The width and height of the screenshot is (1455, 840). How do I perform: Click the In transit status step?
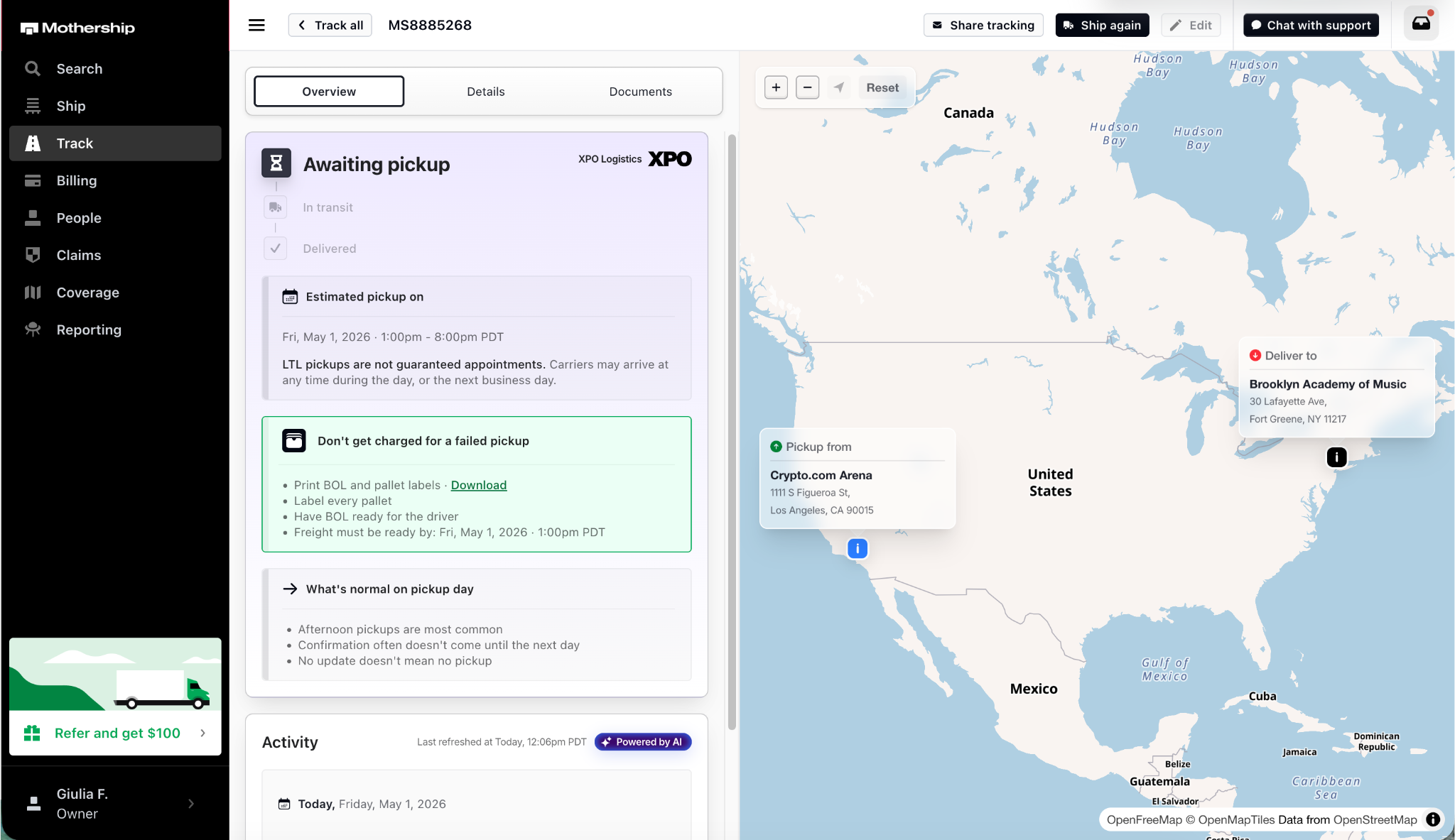[x=328, y=207]
